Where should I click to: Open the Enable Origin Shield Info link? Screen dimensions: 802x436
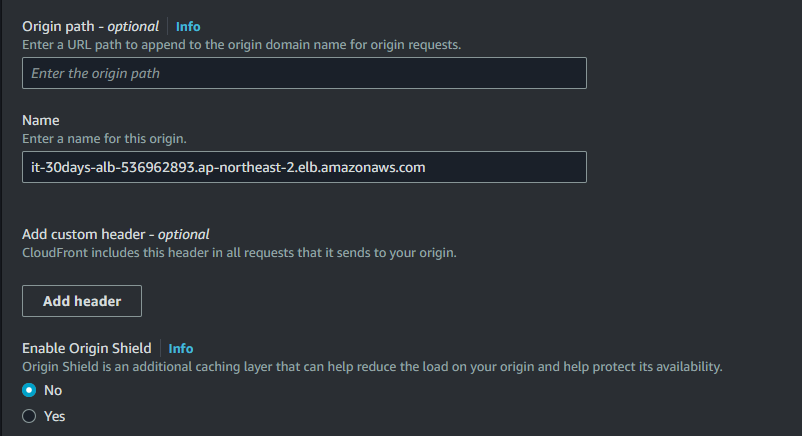(181, 348)
